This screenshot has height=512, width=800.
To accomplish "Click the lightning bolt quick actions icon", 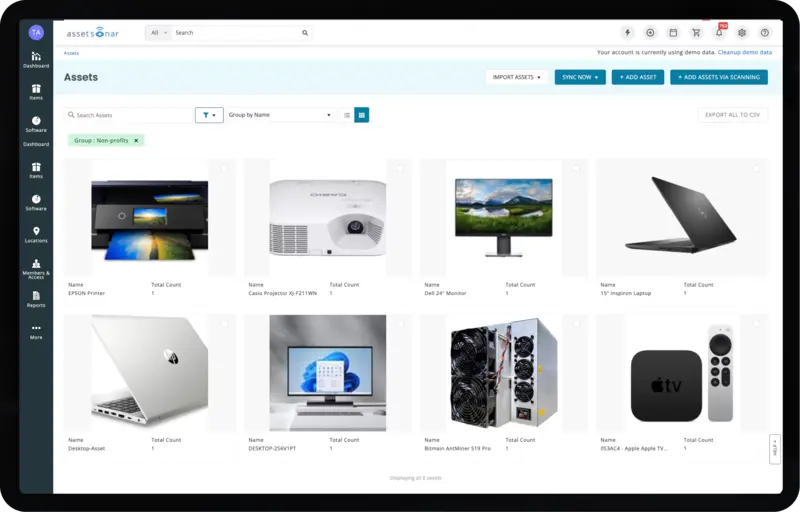I will coord(627,33).
